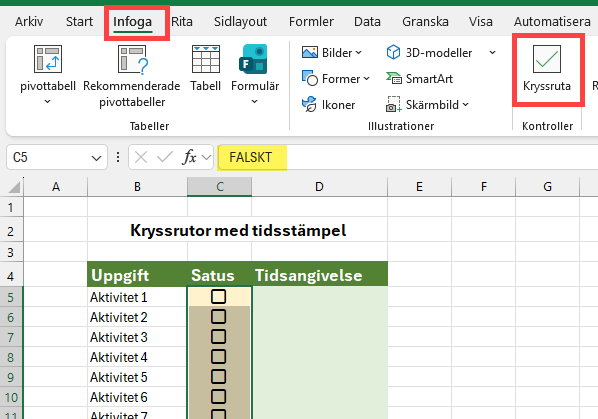
Task: Tick the checkbox for Aktivitet 2
Action: tap(219, 316)
